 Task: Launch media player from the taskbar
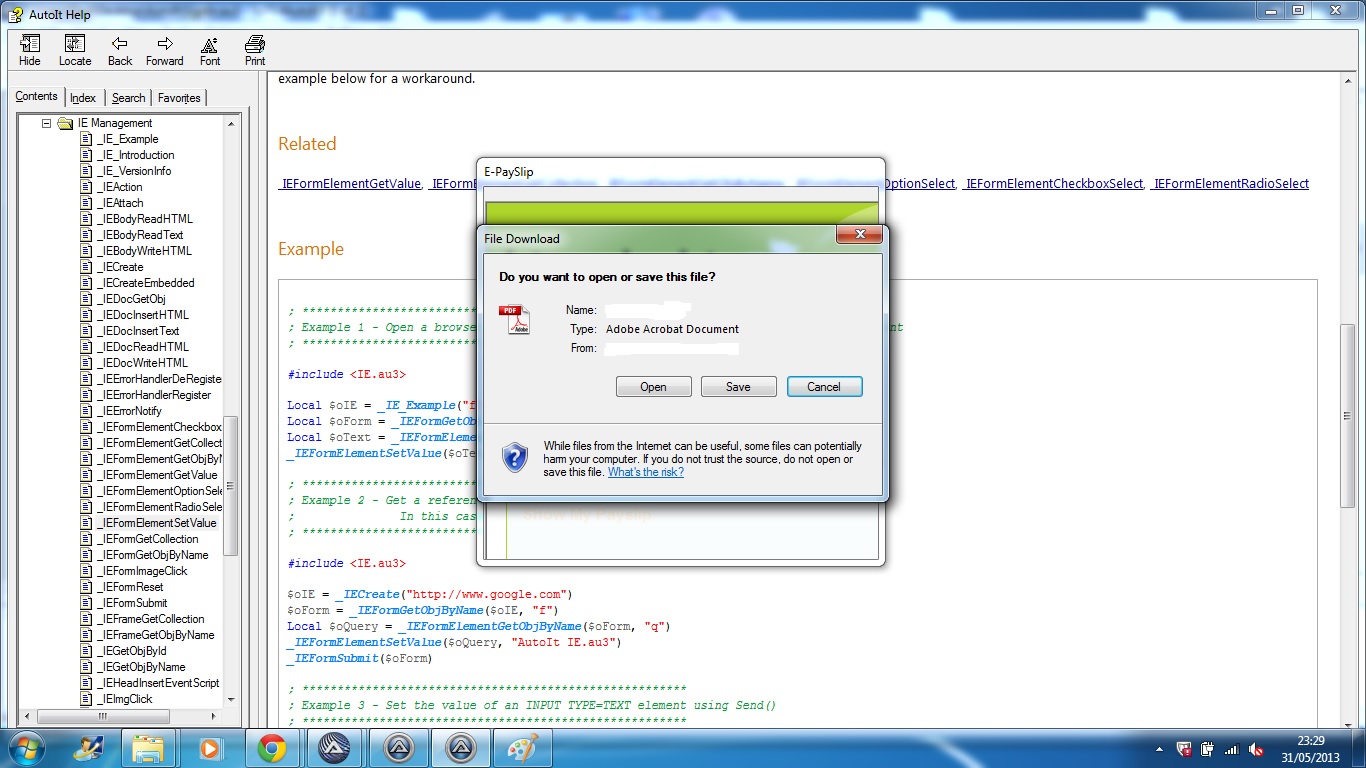210,748
